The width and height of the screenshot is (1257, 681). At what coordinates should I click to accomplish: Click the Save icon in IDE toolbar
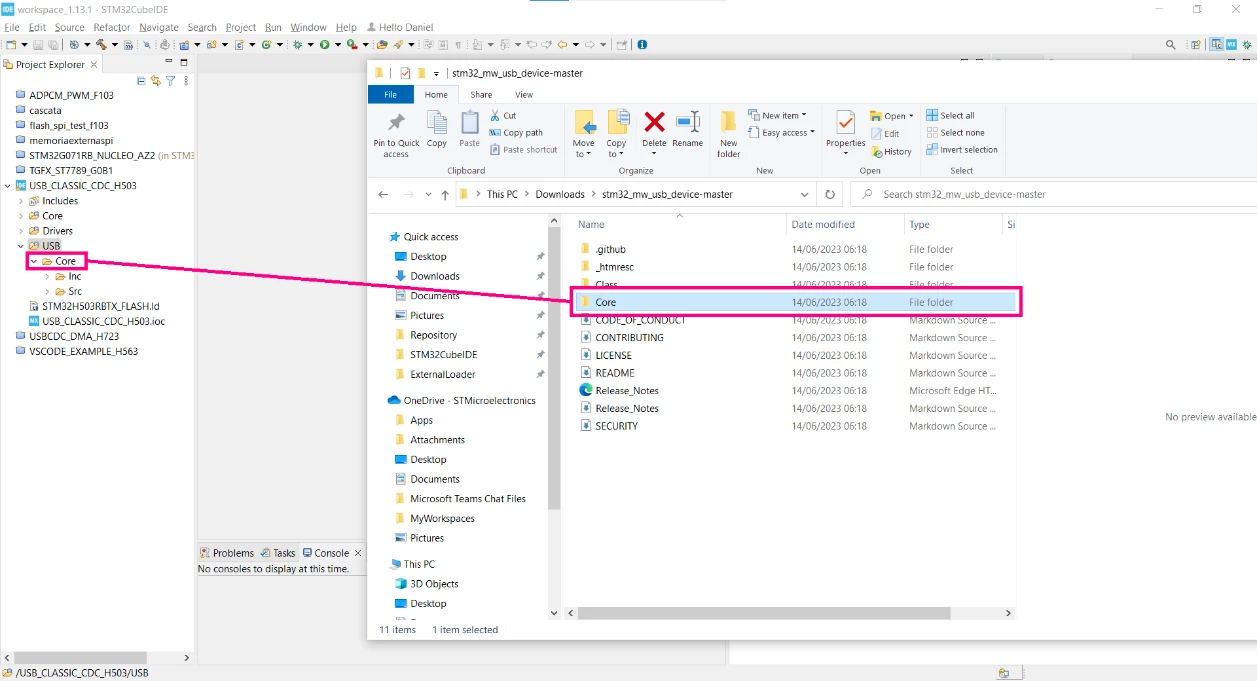click(x=38, y=44)
